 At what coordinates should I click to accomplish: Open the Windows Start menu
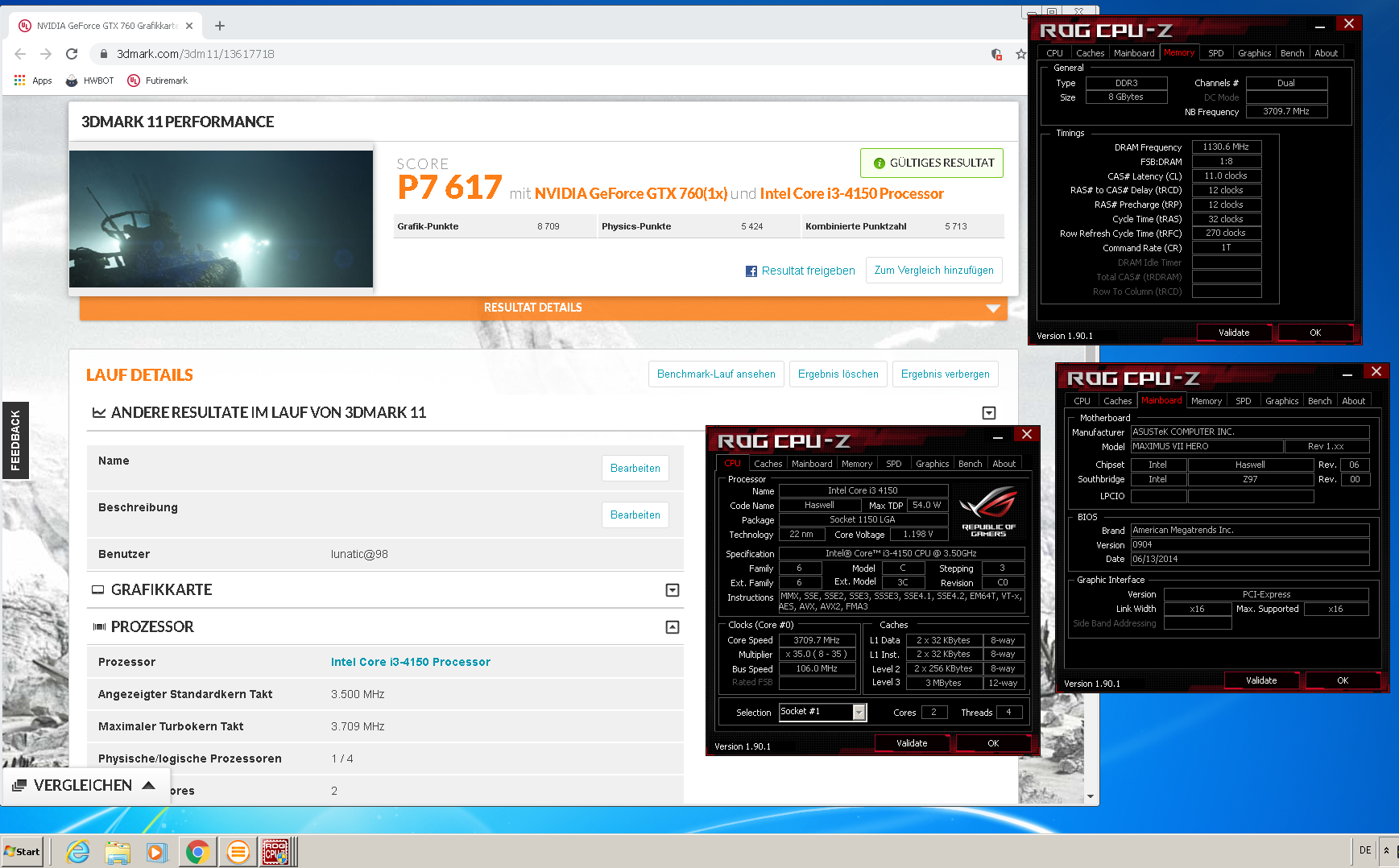coord(23,851)
